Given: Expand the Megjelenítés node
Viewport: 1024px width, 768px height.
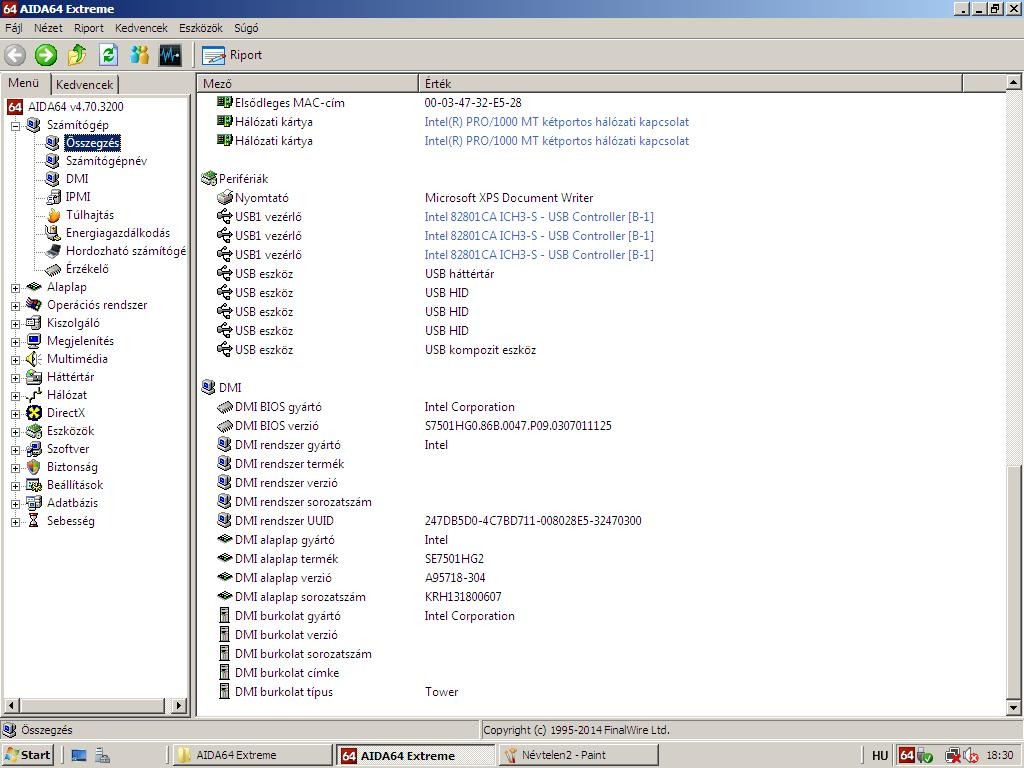Looking at the screenshot, I should tap(16, 342).
